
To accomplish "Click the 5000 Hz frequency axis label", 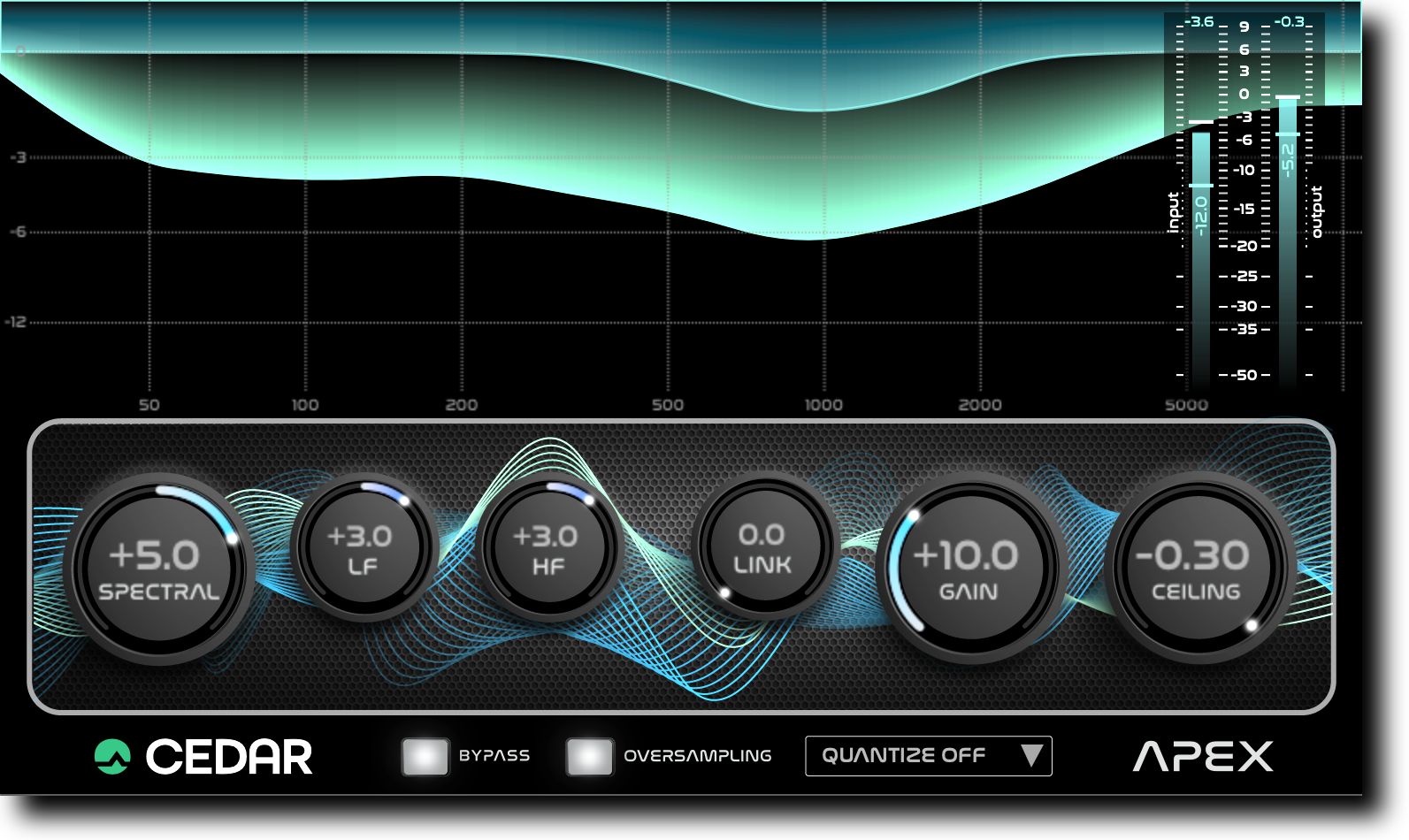I will click(x=1186, y=405).
